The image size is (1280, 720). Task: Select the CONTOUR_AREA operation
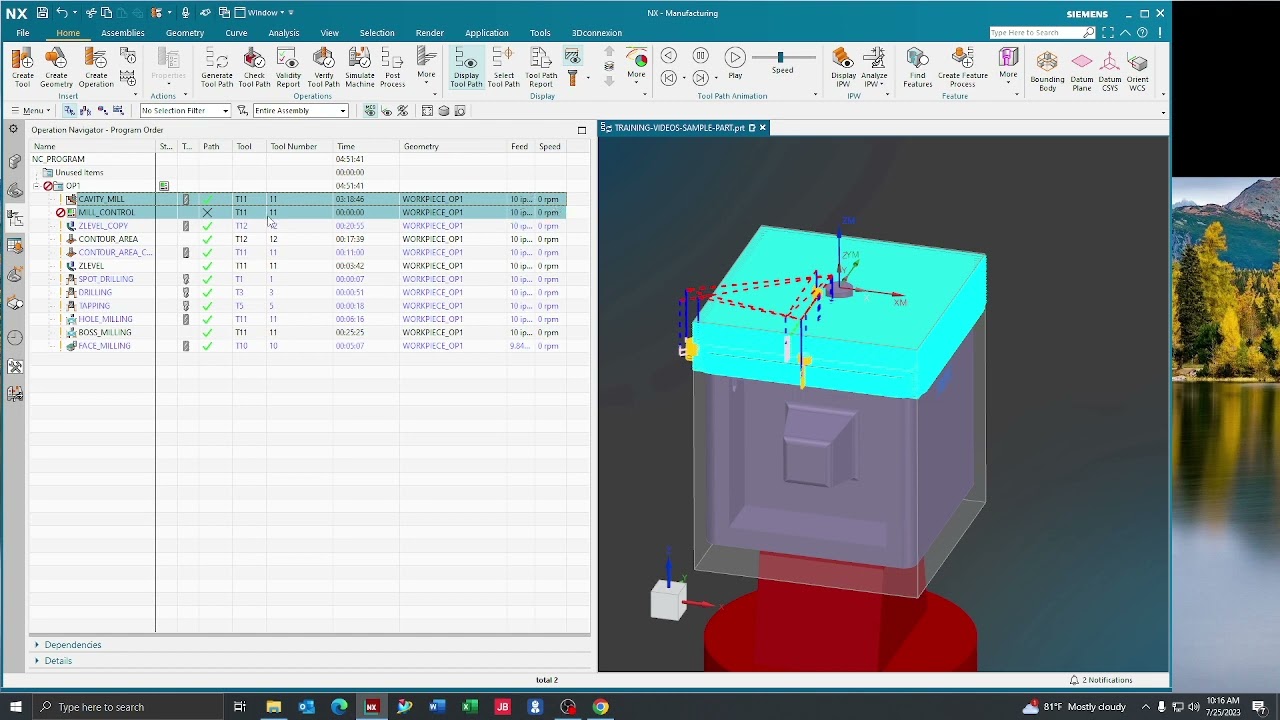pos(108,239)
